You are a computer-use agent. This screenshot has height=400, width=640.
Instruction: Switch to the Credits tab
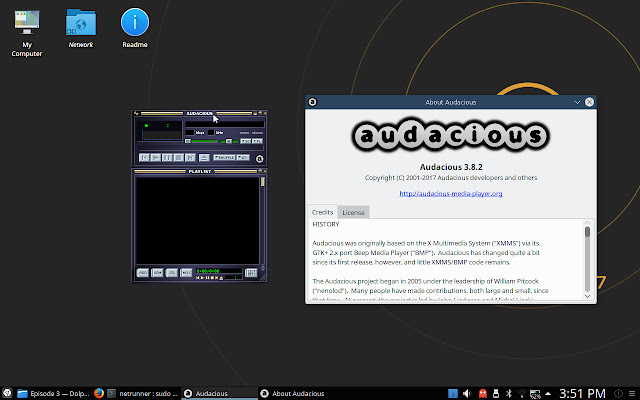(x=322, y=212)
